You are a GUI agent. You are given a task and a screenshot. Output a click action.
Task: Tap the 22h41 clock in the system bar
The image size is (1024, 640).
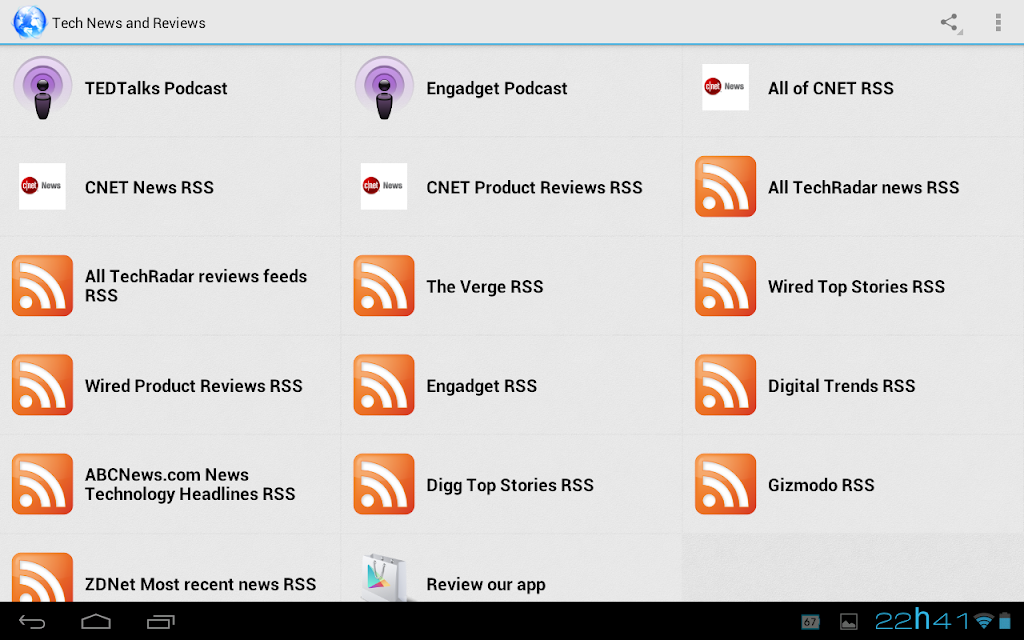pos(921,619)
